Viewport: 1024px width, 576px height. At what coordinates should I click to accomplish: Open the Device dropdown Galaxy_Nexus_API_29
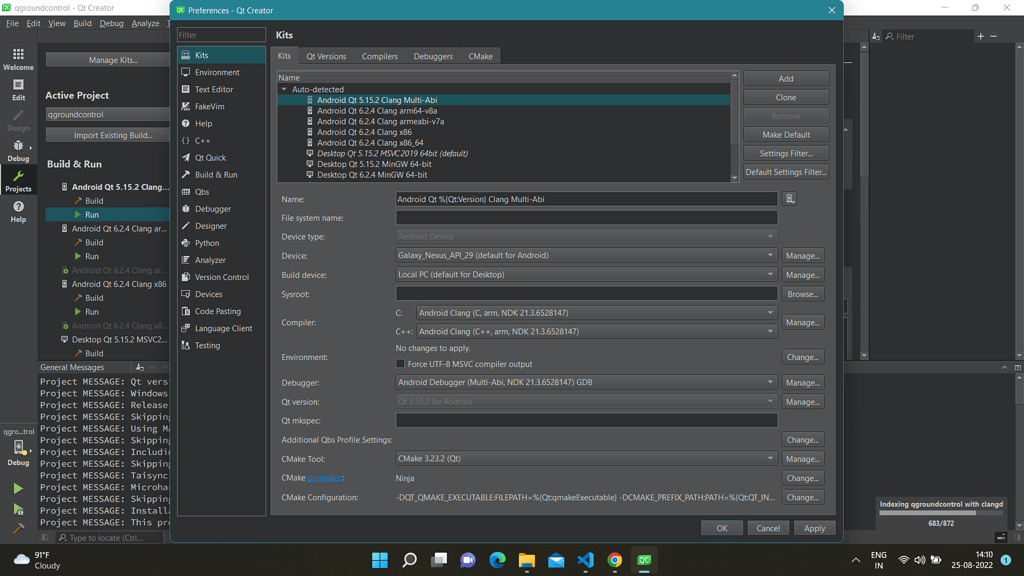click(586, 255)
